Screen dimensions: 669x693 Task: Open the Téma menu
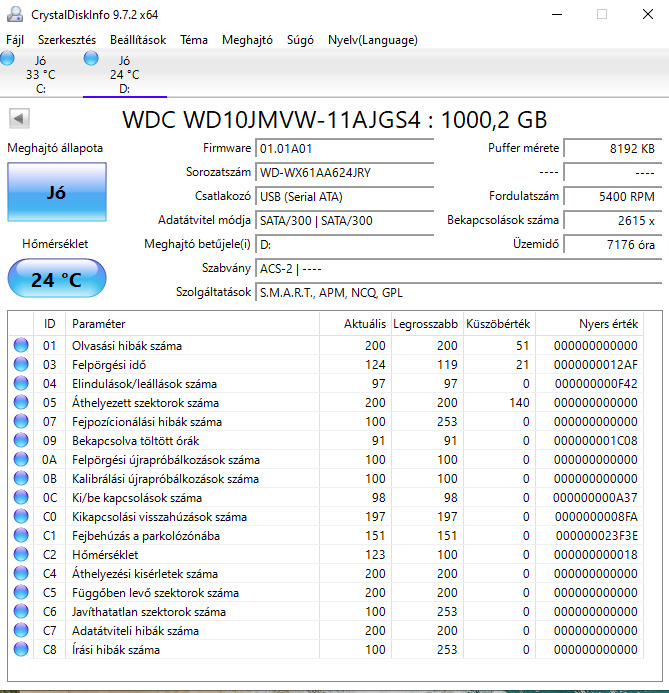[194, 40]
